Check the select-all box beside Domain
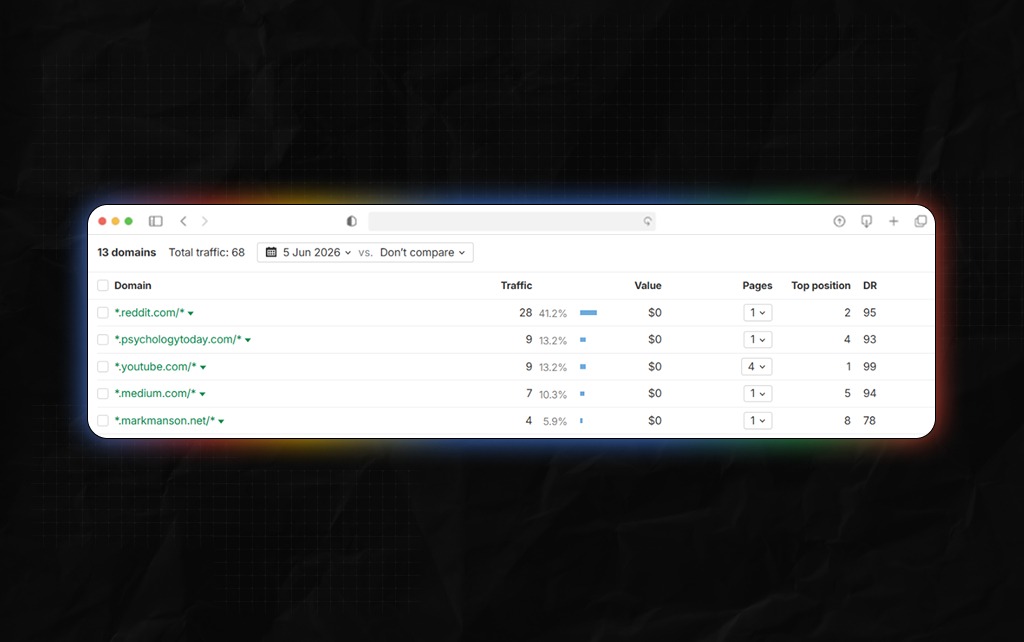The height and width of the screenshot is (642, 1024). pyautogui.click(x=103, y=285)
